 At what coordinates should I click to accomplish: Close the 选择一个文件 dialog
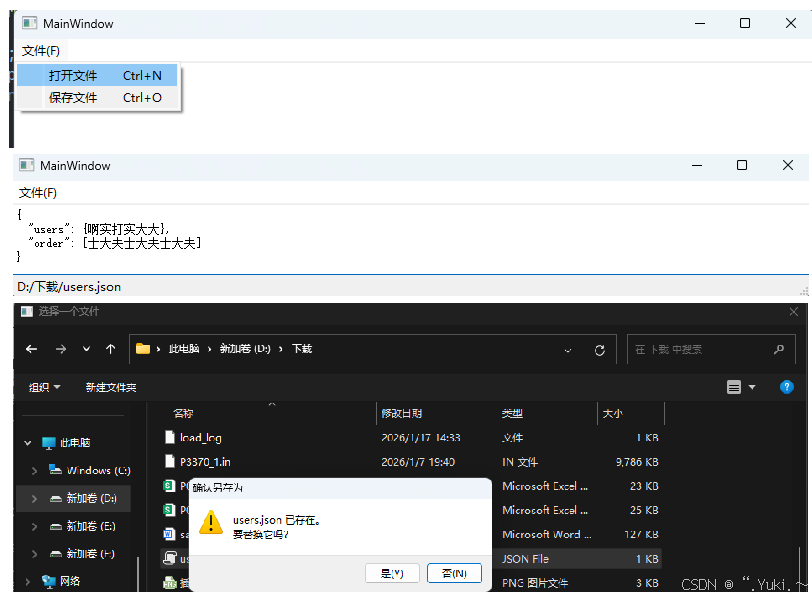point(793,311)
